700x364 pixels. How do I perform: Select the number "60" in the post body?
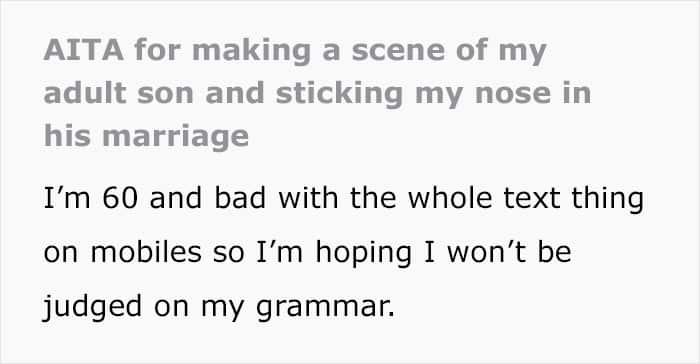120,198
